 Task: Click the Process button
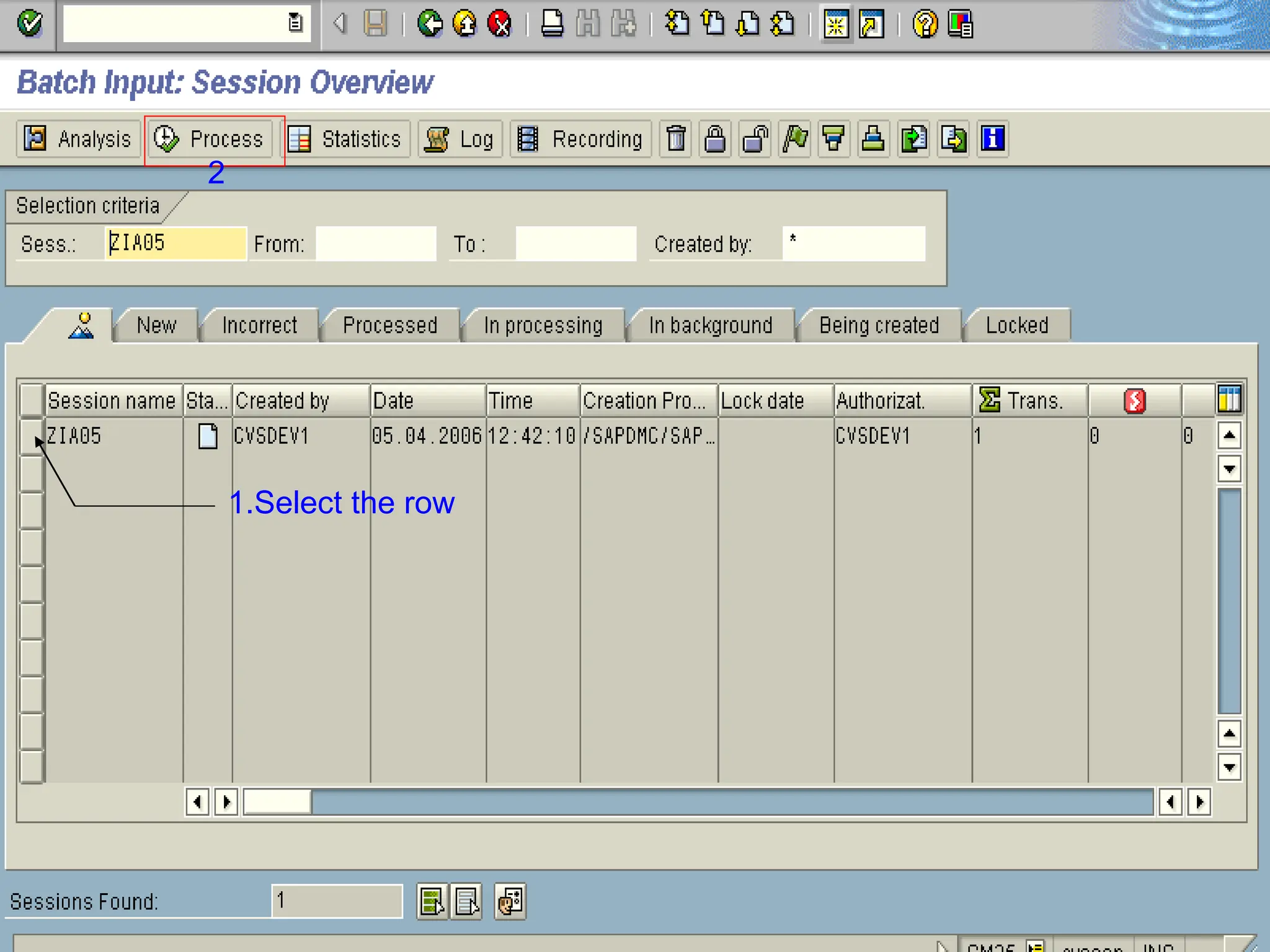tap(210, 139)
